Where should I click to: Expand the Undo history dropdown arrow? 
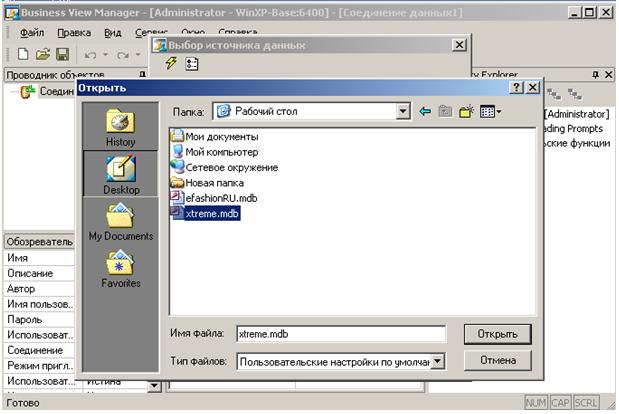[106, 54]
